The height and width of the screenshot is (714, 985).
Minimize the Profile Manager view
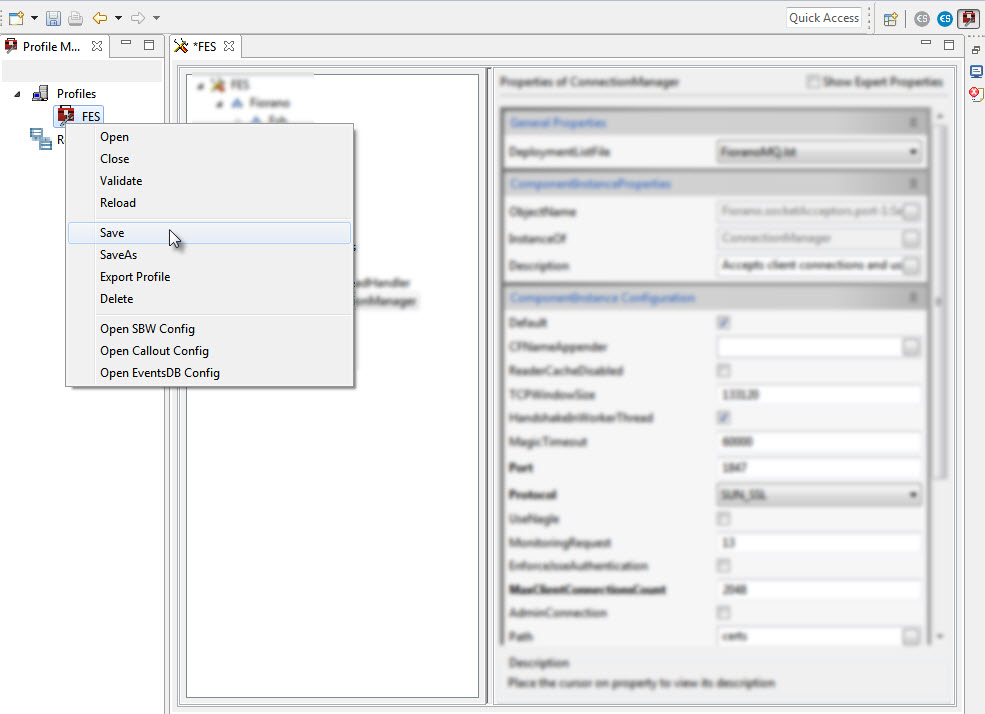[126, 45]
